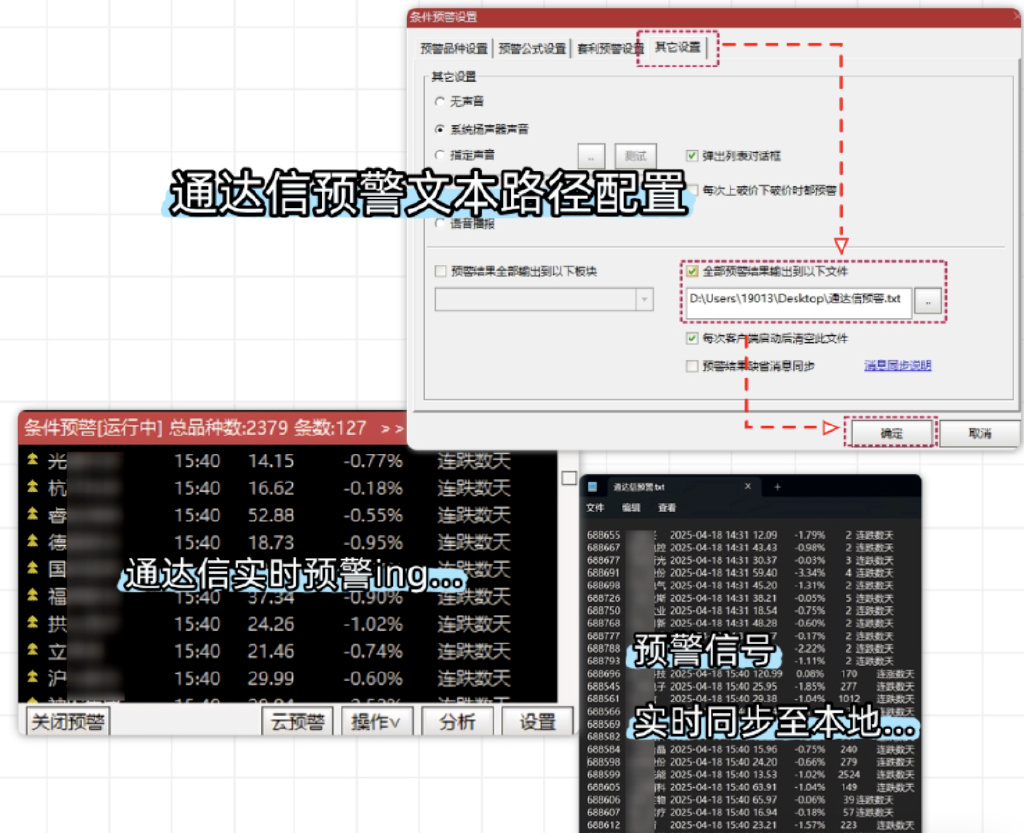Click the alert arrow icon beside 光
1024x833 pixels.
click(x=32, y=460)
